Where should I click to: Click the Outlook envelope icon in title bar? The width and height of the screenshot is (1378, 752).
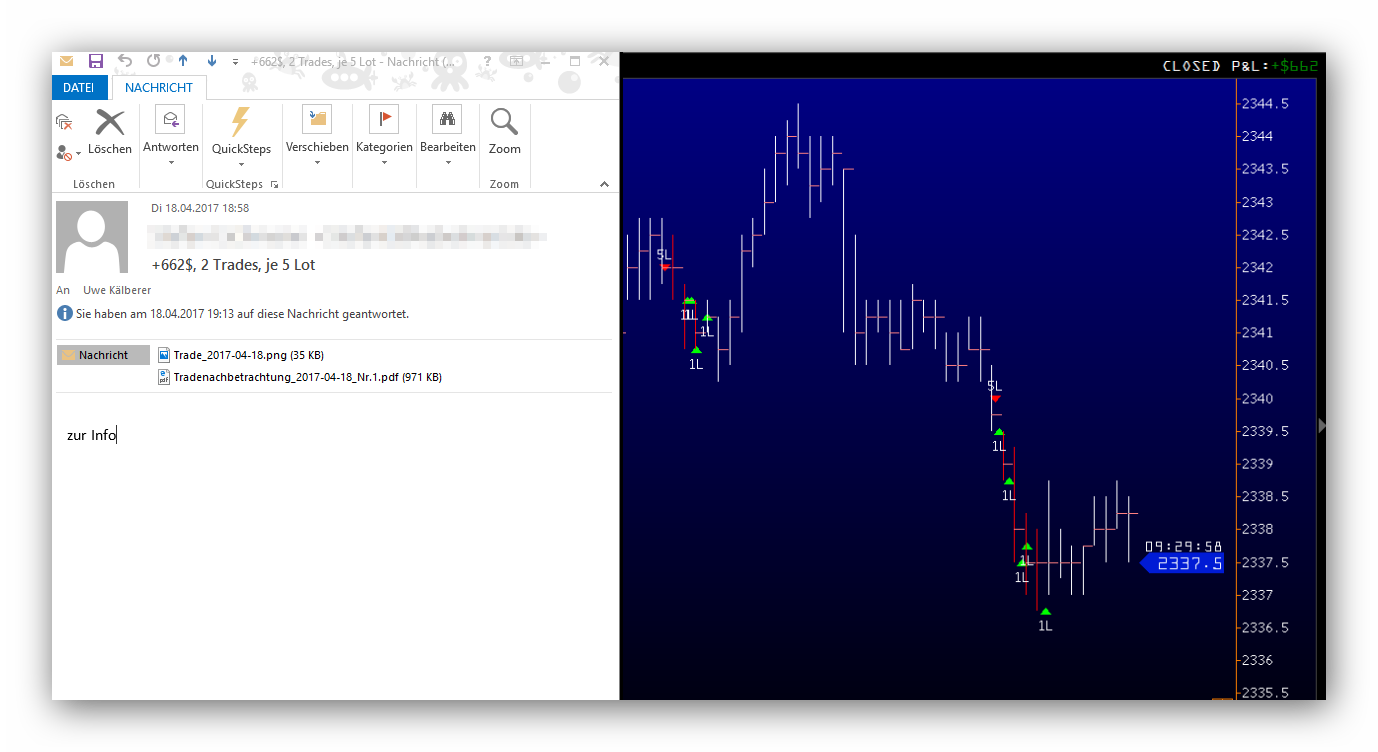coord(66,61)
